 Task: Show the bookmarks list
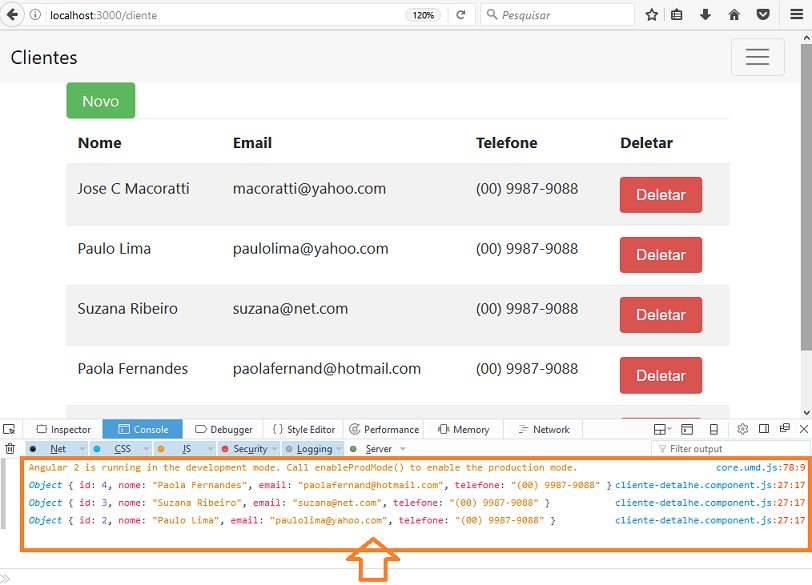(676, 15)
